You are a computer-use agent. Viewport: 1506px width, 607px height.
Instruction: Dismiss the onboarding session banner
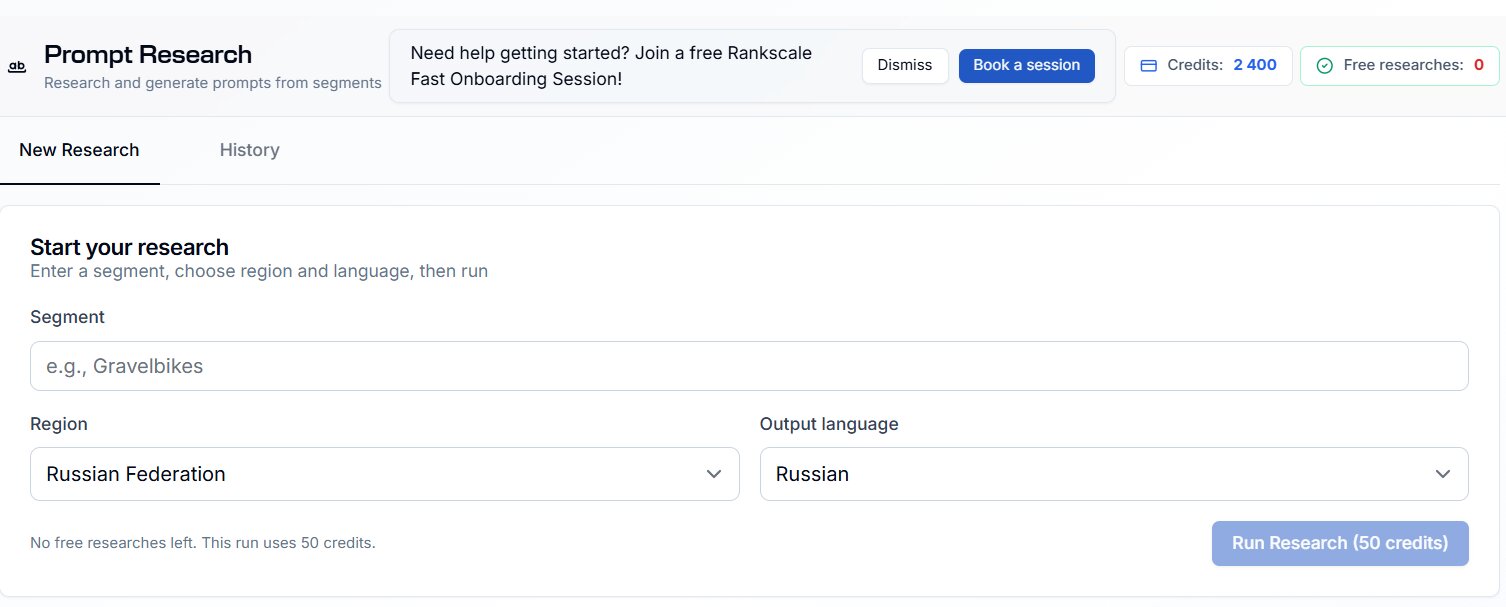click(905, 65)
